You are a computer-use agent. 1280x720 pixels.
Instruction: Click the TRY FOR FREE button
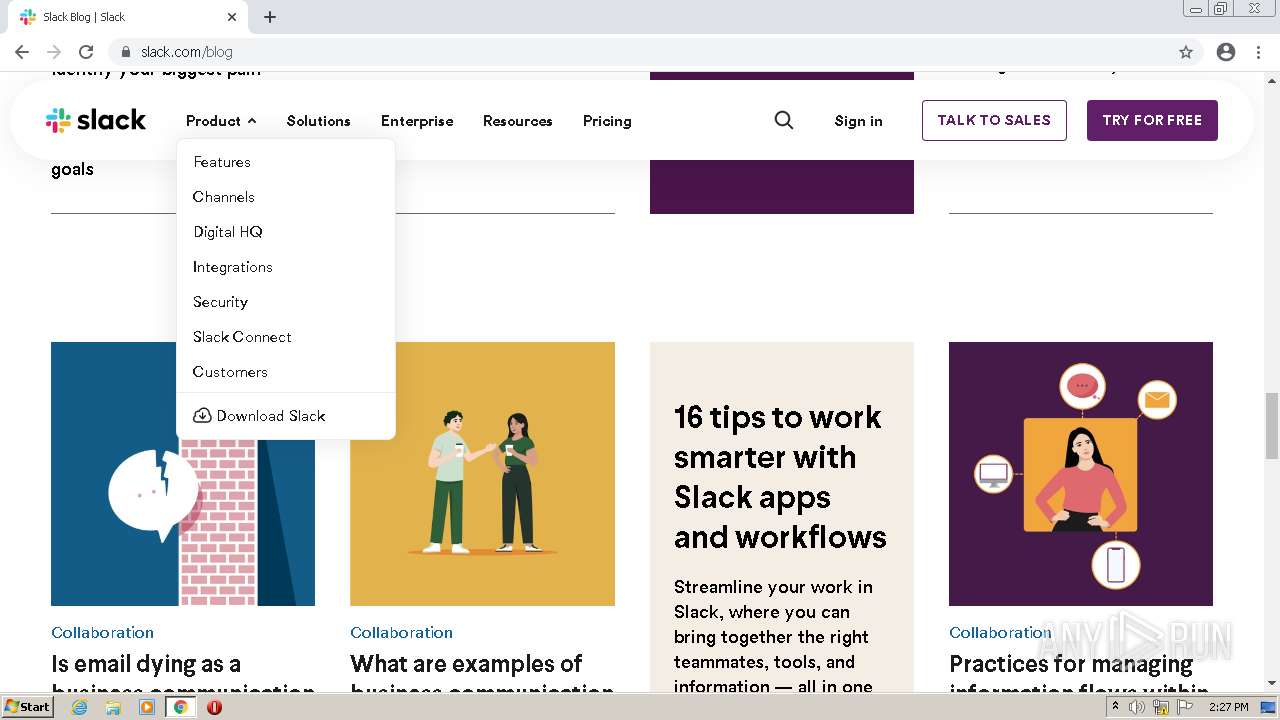click(1152, 120)
